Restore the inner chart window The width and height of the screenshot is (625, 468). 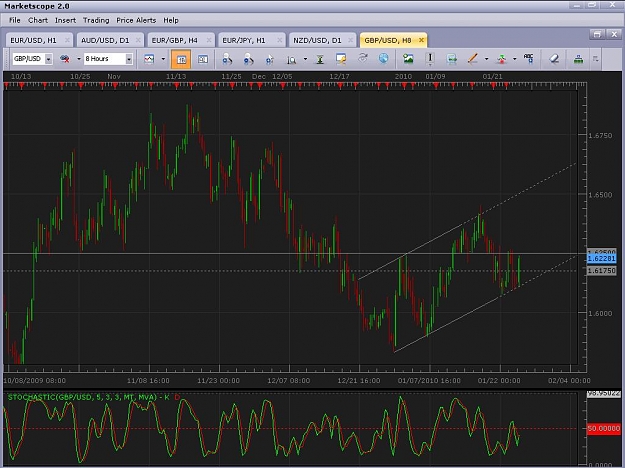click(x=597, y=35)
